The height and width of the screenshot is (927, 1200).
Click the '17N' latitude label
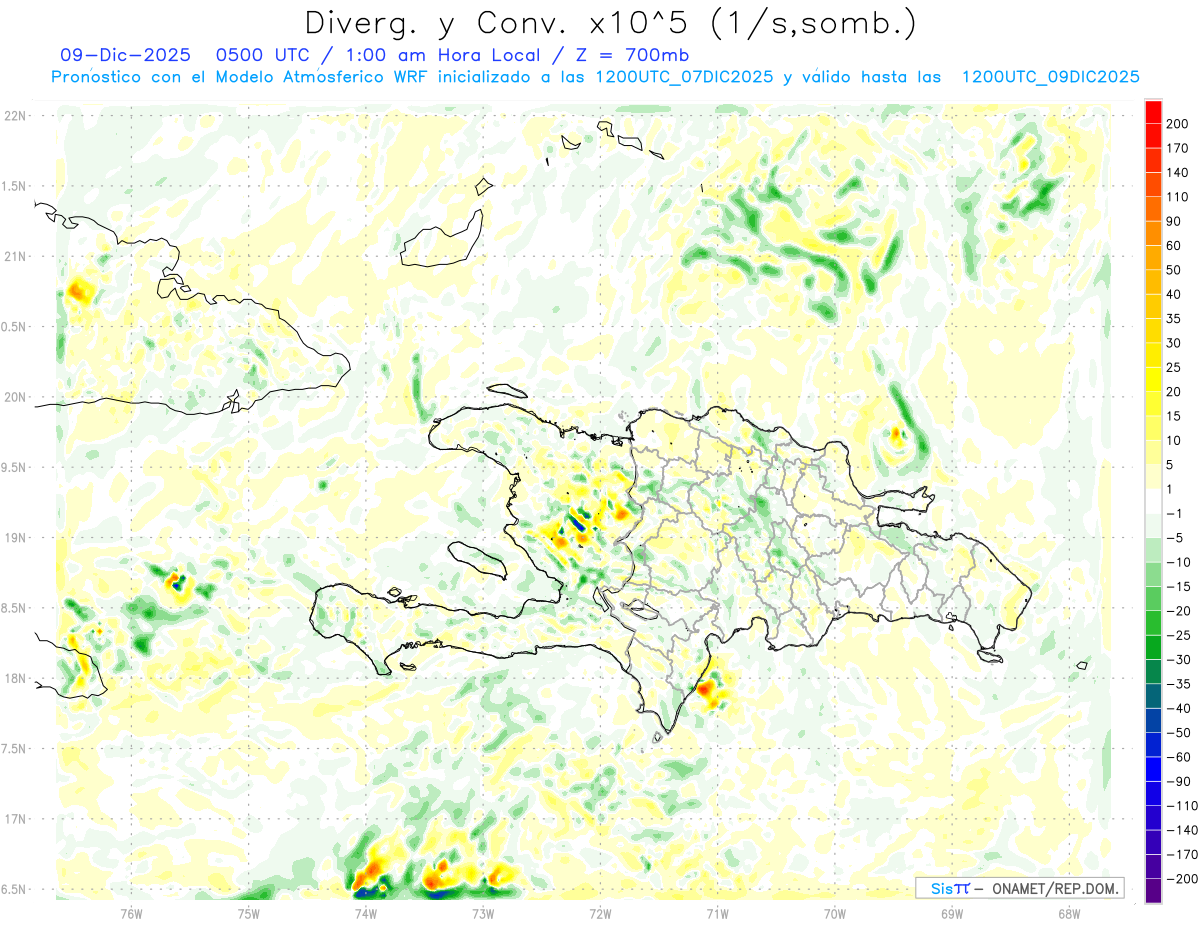[15, 819]
